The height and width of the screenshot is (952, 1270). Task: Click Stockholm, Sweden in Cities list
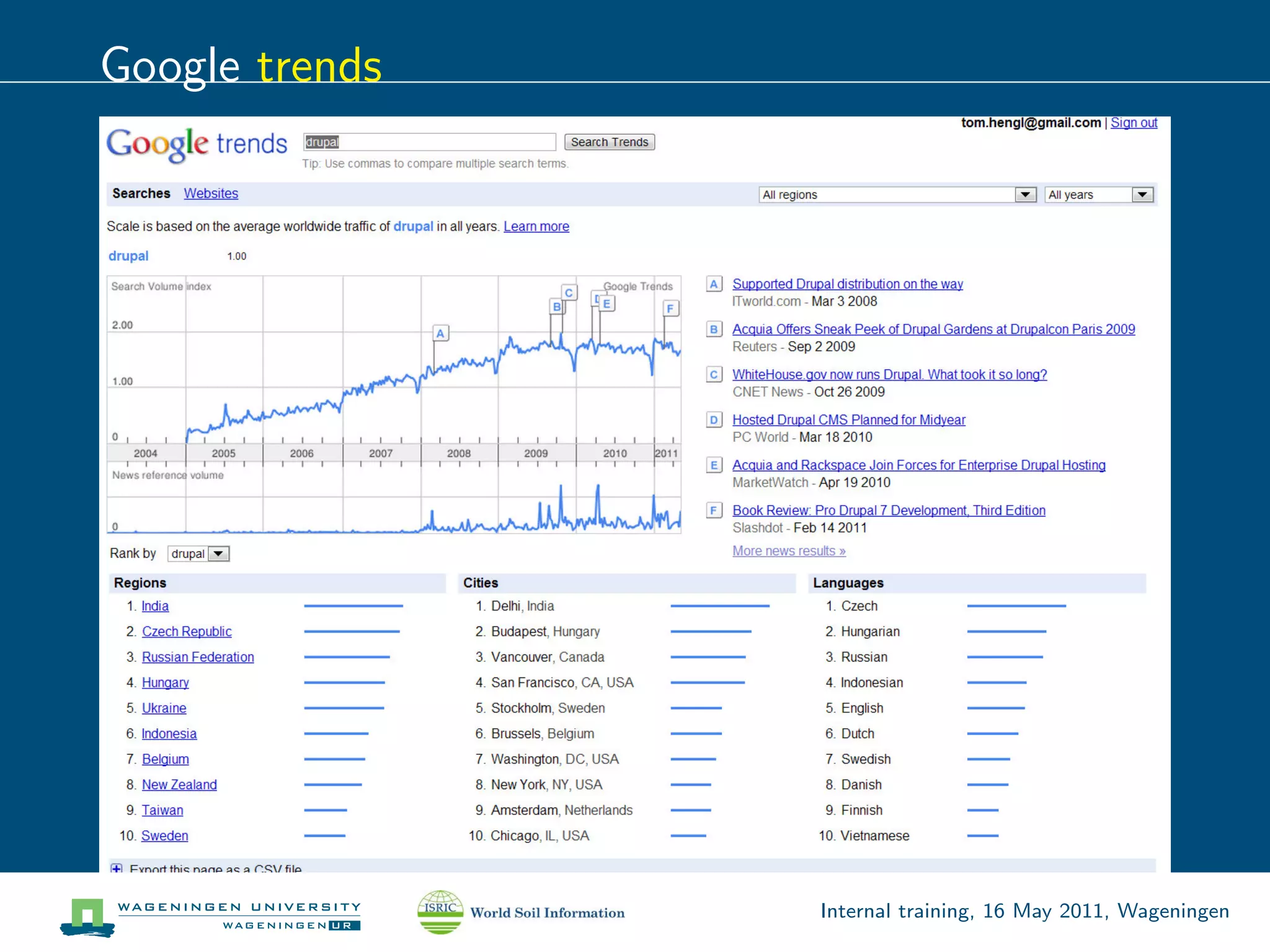[548, 708]
